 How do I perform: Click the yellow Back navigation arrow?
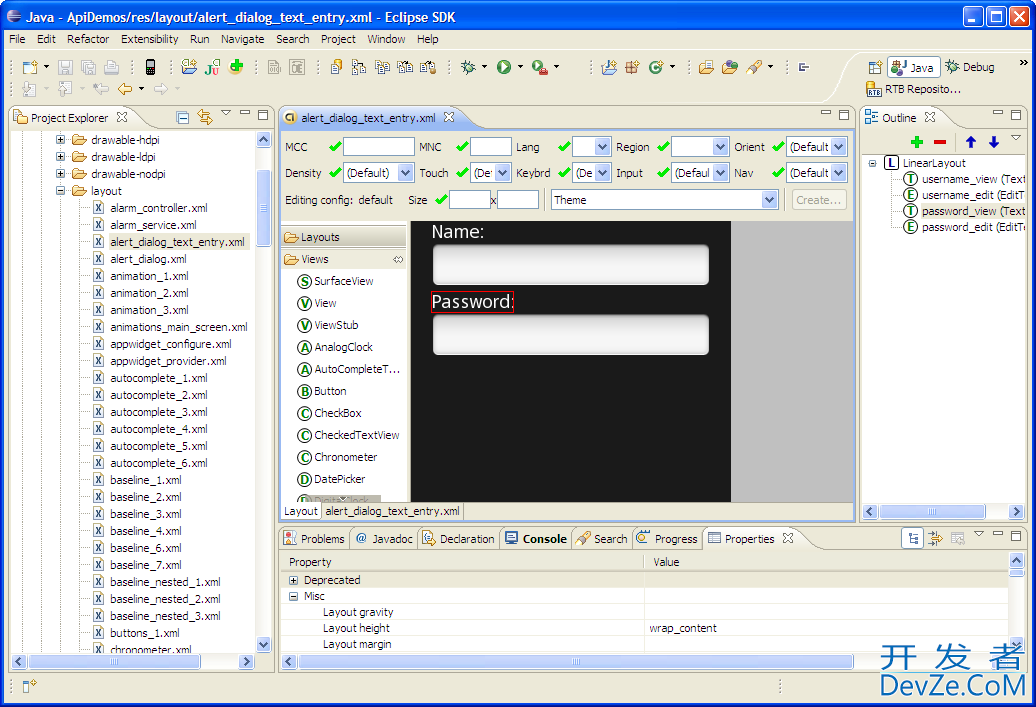(x=125, y=89)
